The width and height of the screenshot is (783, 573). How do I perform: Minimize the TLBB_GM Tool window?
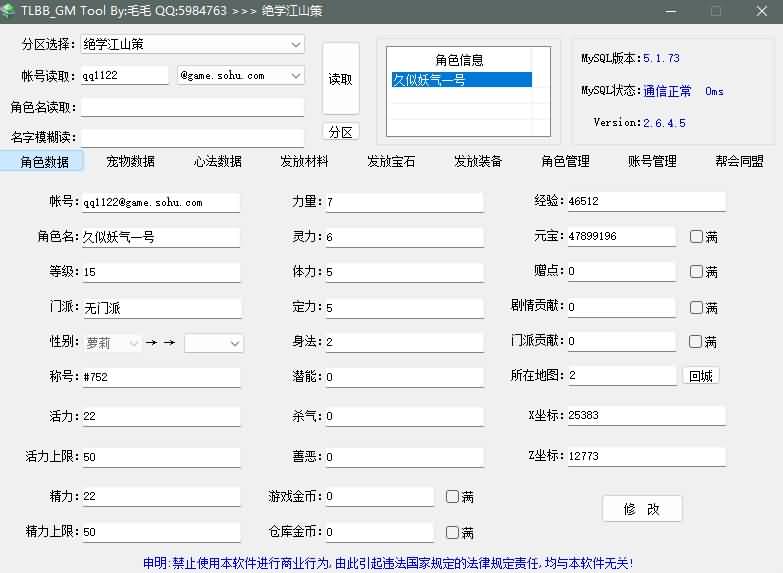671,10
